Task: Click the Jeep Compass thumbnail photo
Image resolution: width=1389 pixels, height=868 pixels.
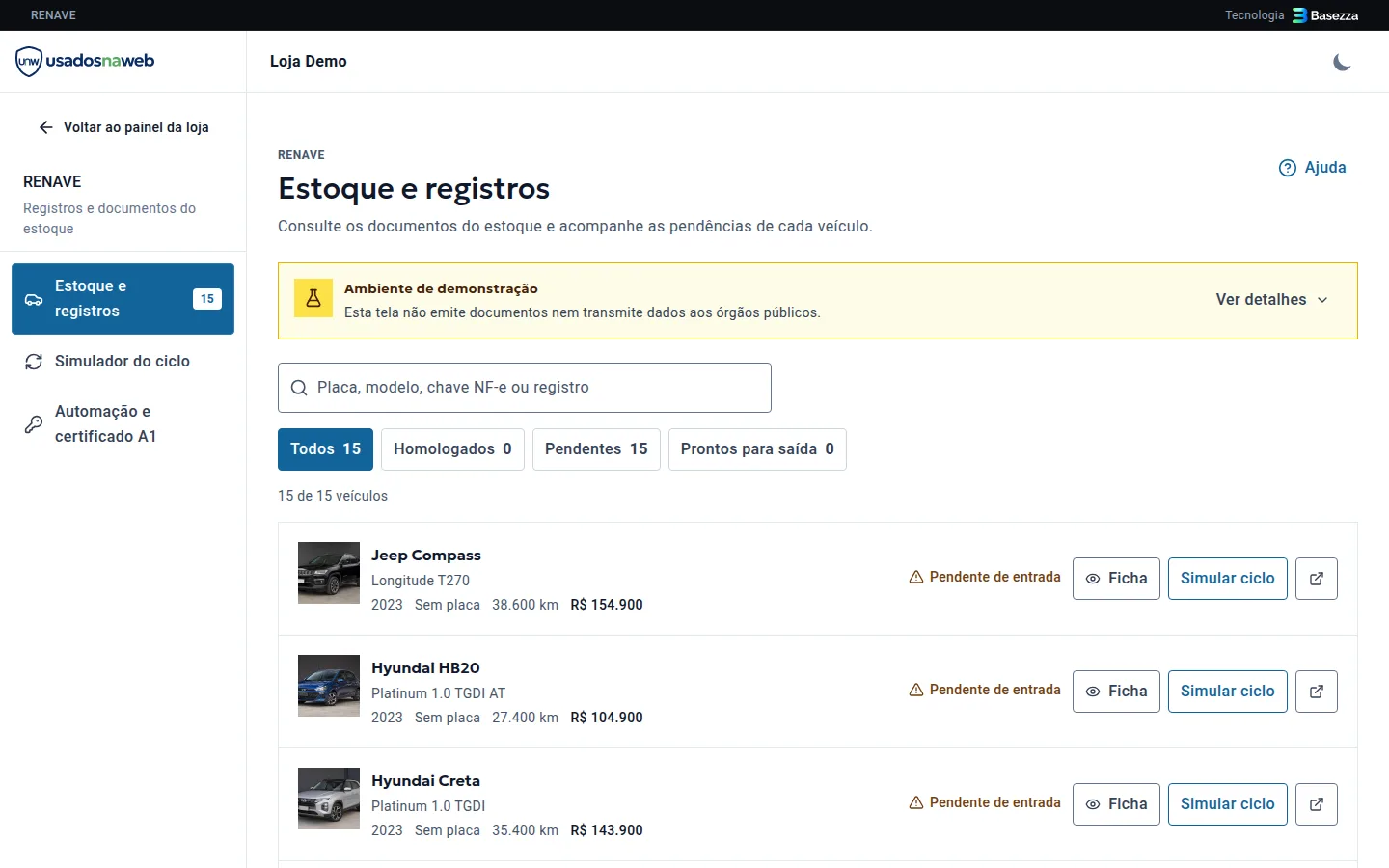Action: pos(329,573)
